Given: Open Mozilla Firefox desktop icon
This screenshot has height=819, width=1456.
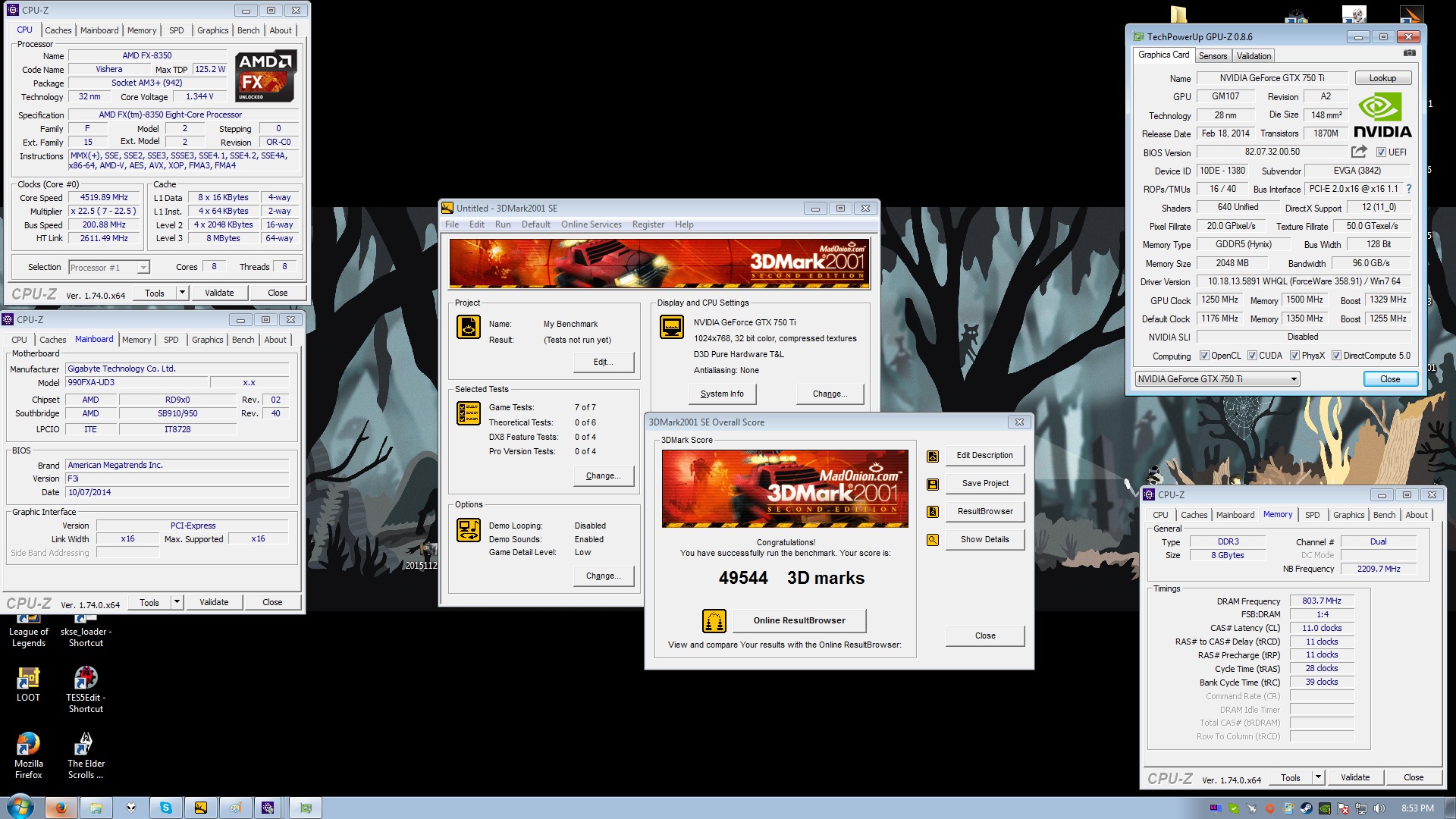Looking at the screenshot, I should (28, 755).
